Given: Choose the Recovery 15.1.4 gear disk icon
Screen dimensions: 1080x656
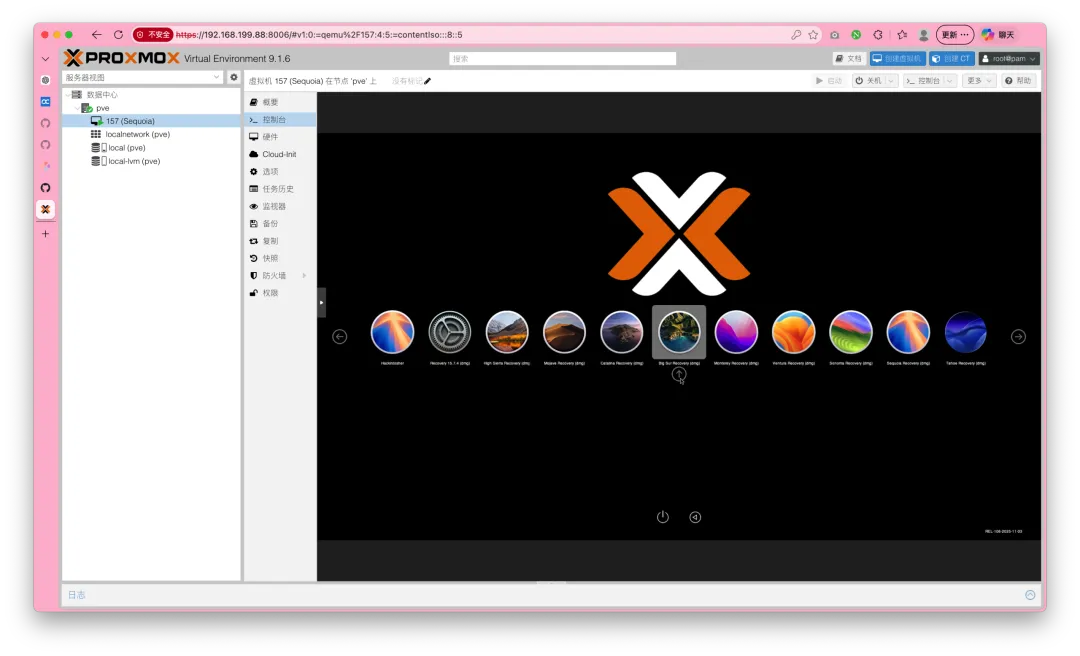Looking at the screenshot, I should click(x=449, y=331).
